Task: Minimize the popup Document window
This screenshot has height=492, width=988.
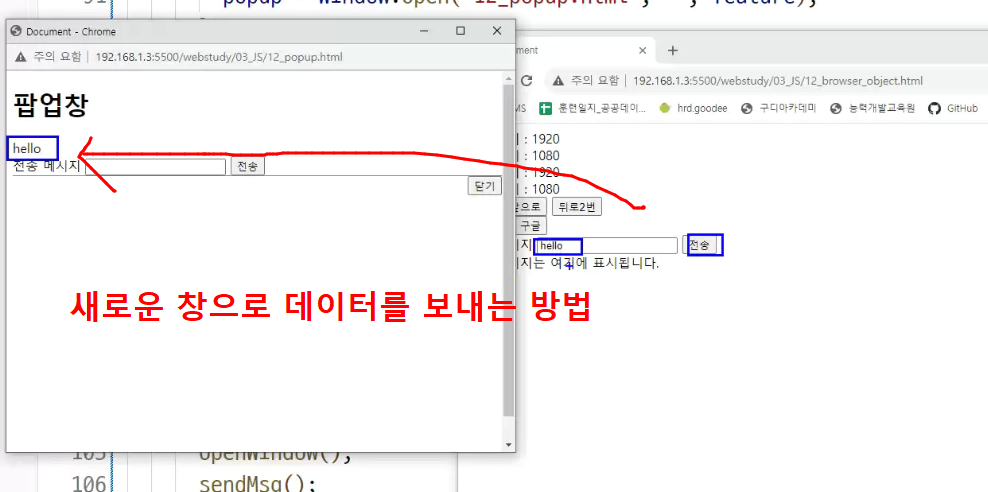Action: coord(424,31)
